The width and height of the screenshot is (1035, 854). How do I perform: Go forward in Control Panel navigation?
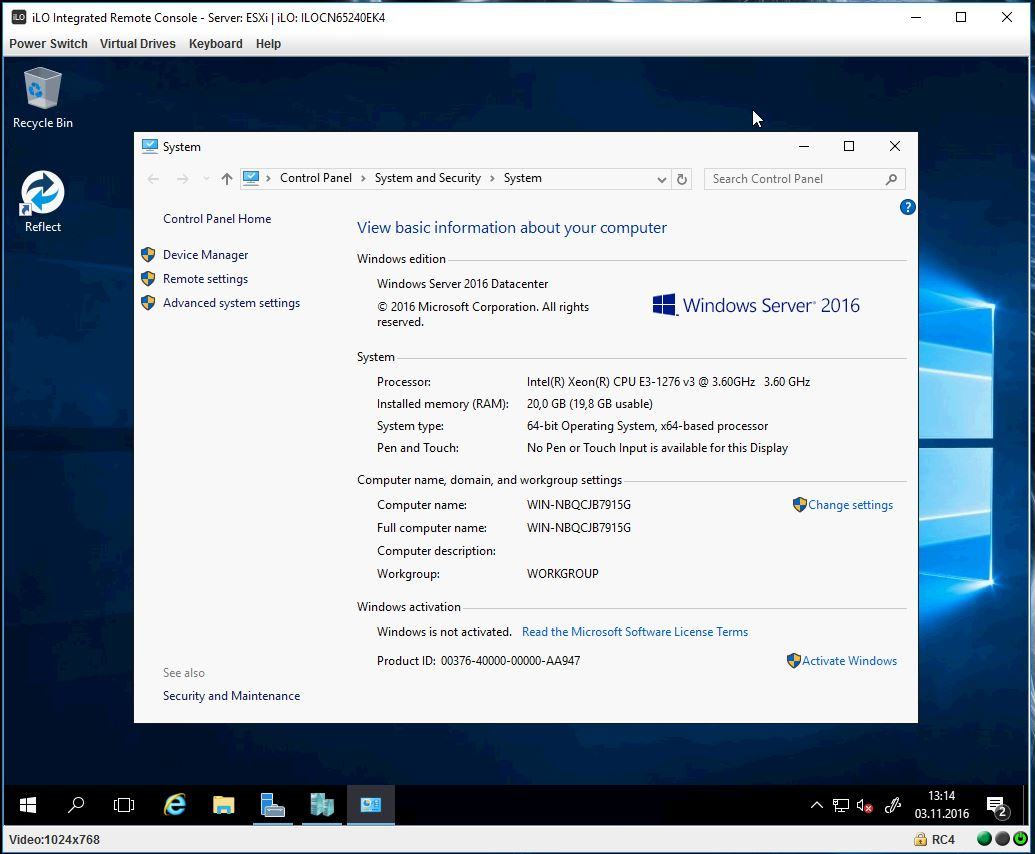tap(183, 179)
